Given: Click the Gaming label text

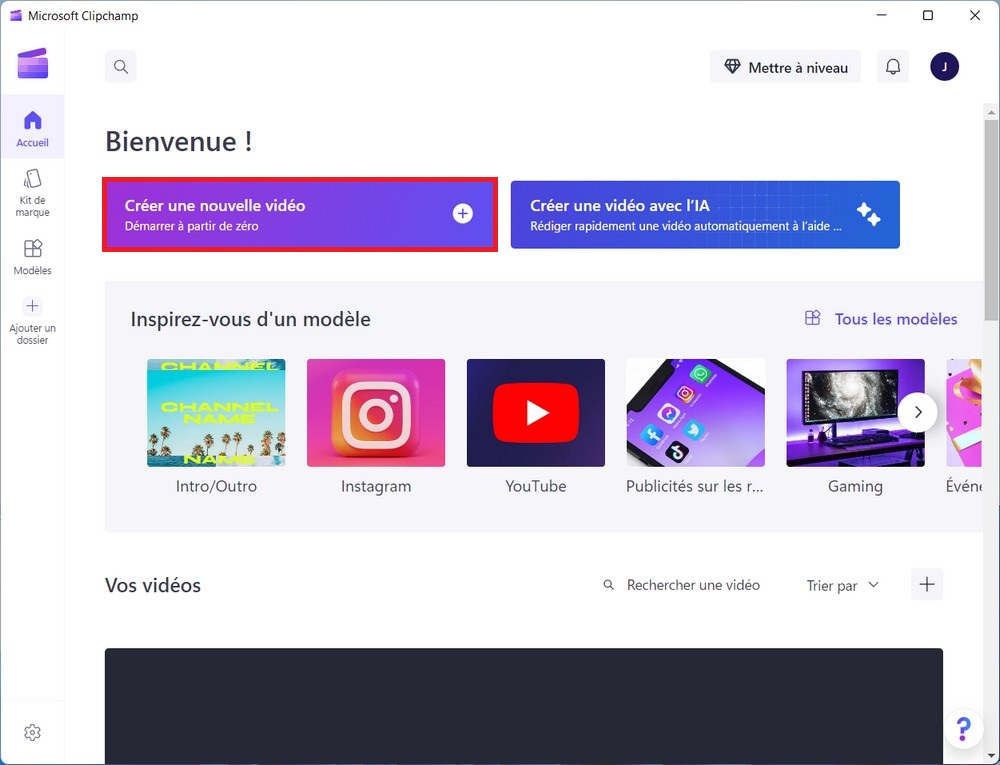Looking at the screenshot, I should (855, 486).
